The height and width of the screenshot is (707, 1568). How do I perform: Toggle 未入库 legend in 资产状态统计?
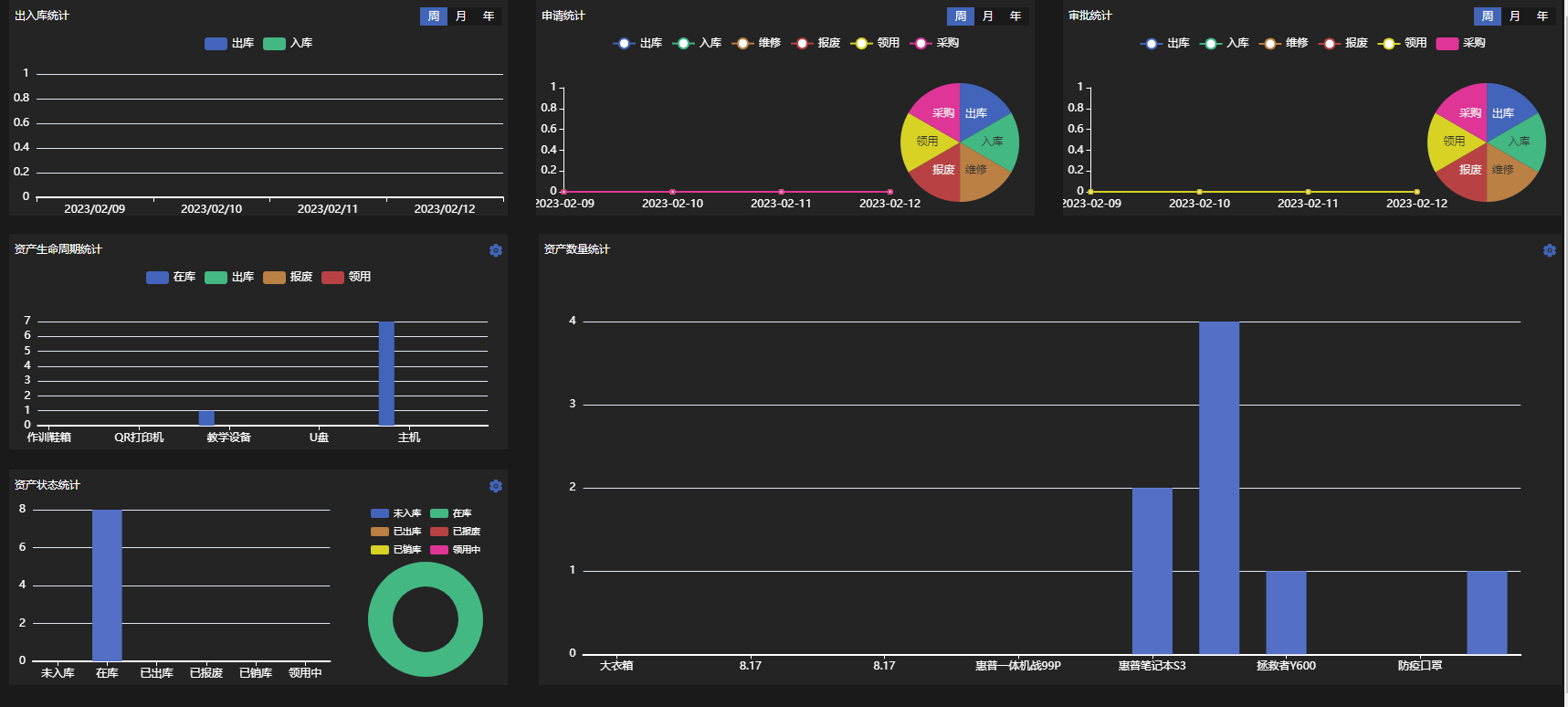pyautogui.click(x=396, y=513)
